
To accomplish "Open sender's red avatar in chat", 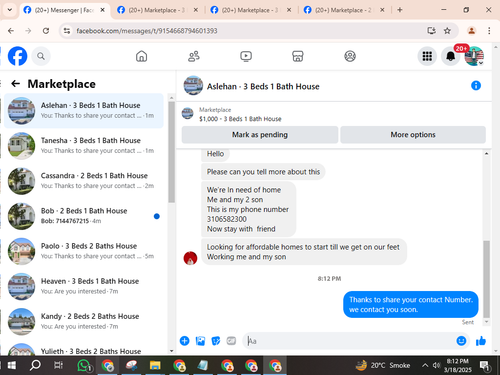I will (190, 258).
